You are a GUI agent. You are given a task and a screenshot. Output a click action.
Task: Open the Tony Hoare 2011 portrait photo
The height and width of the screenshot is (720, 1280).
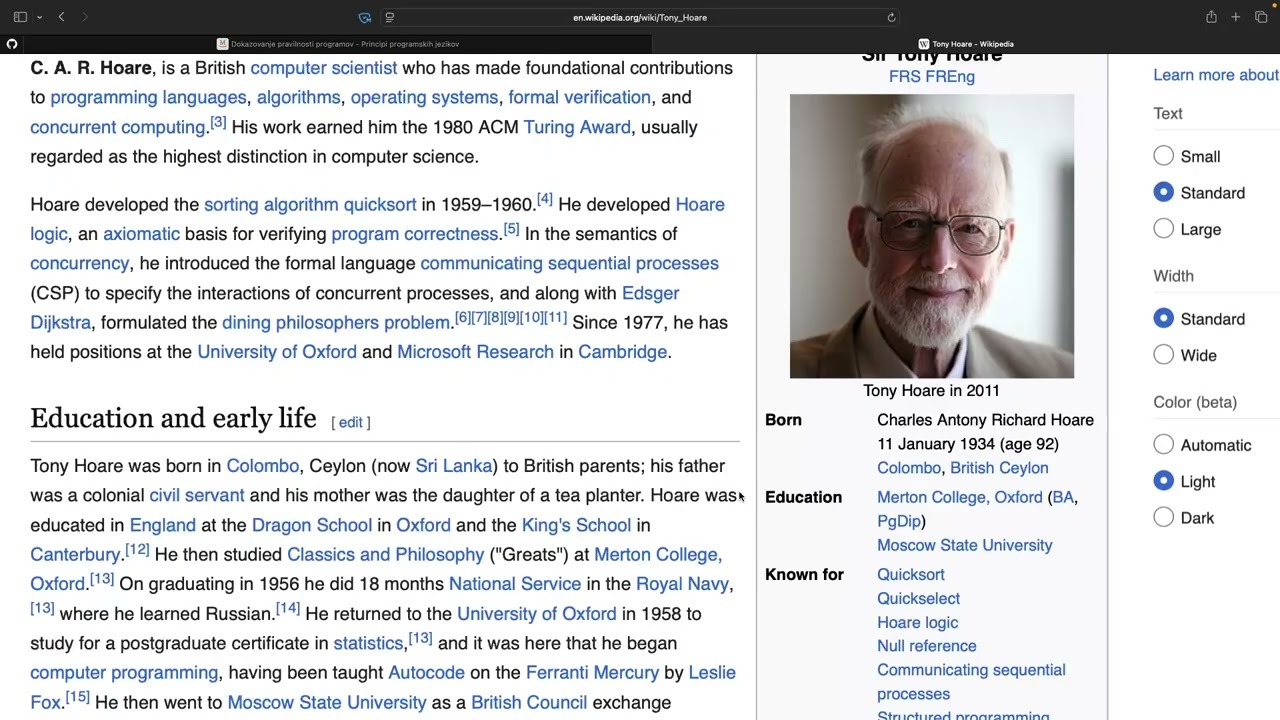[932, 236]
